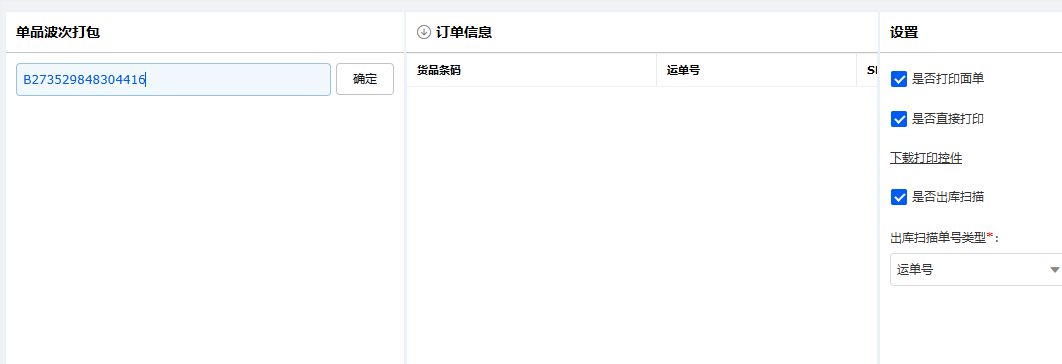Focus the barcode input field with B273529848304416
The image size is (1062, 364).
[173, 79]
